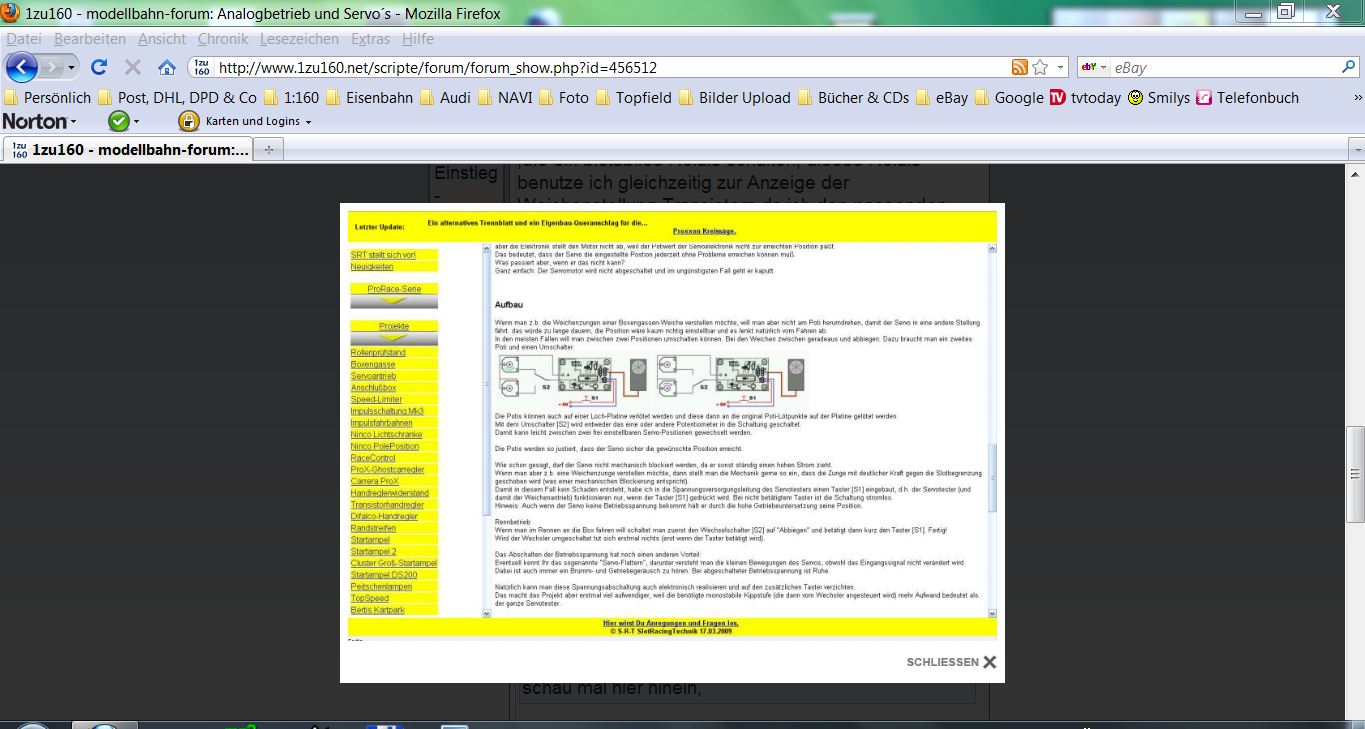Click the Norton green checkmark icon
This screenshot has height=729, width=1365.
click(x=118, y=121)
